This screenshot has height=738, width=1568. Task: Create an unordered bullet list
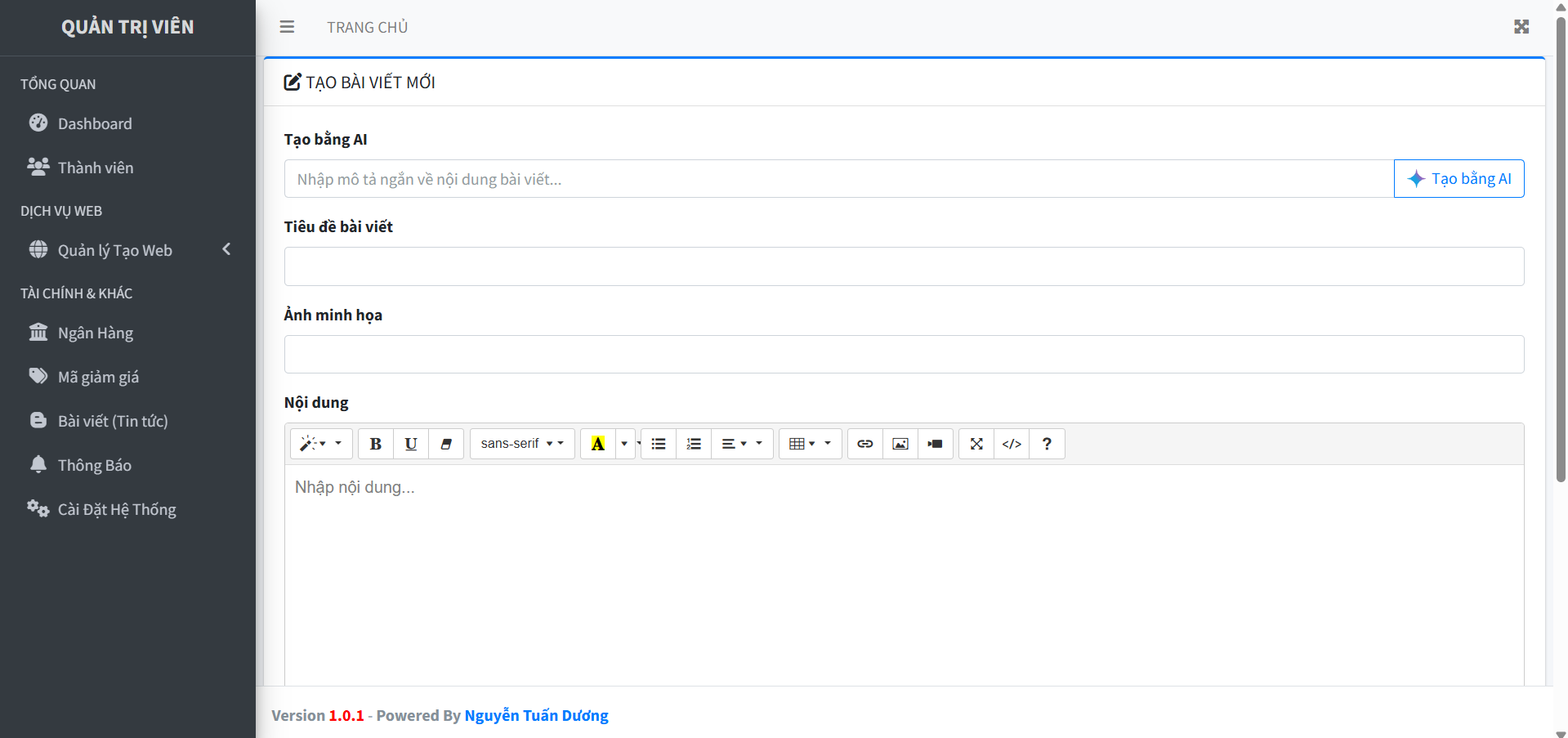point(659,444)
